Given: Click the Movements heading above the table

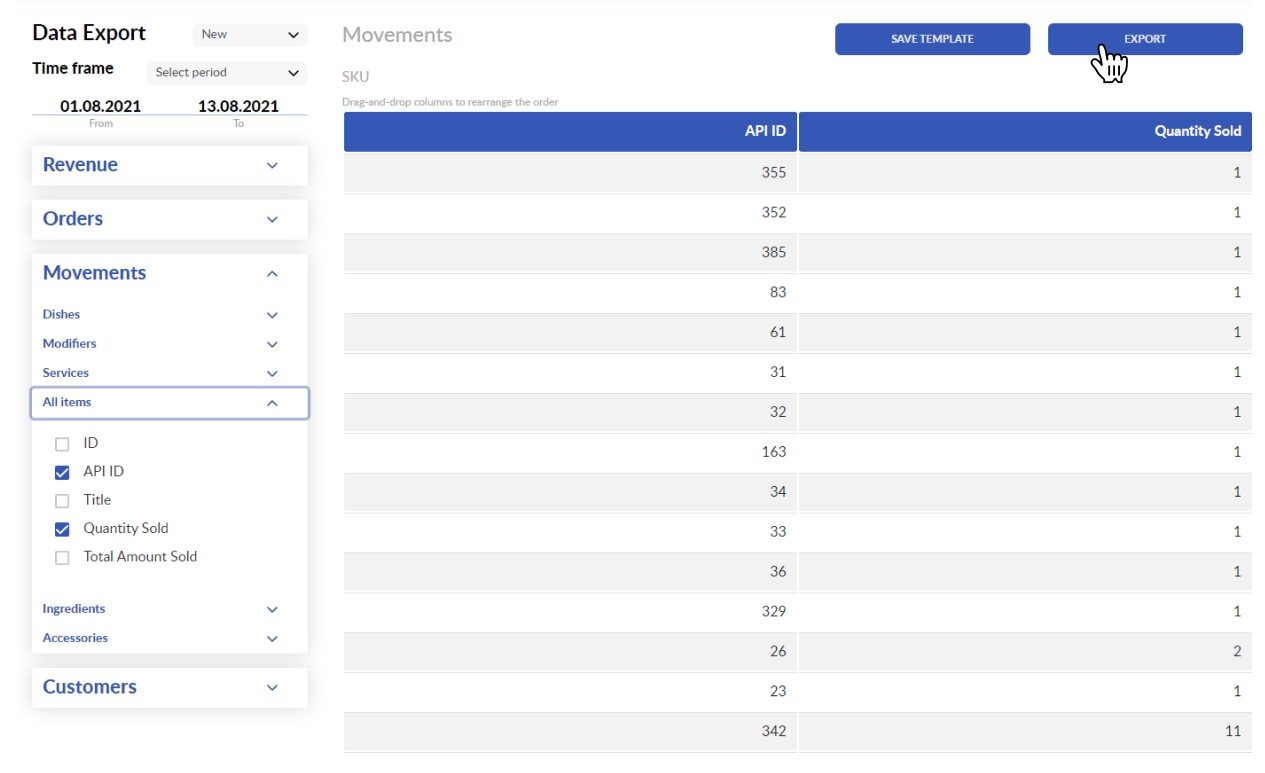Looking at the screenshot, I should pyautogui.click(x=397, y=35).
